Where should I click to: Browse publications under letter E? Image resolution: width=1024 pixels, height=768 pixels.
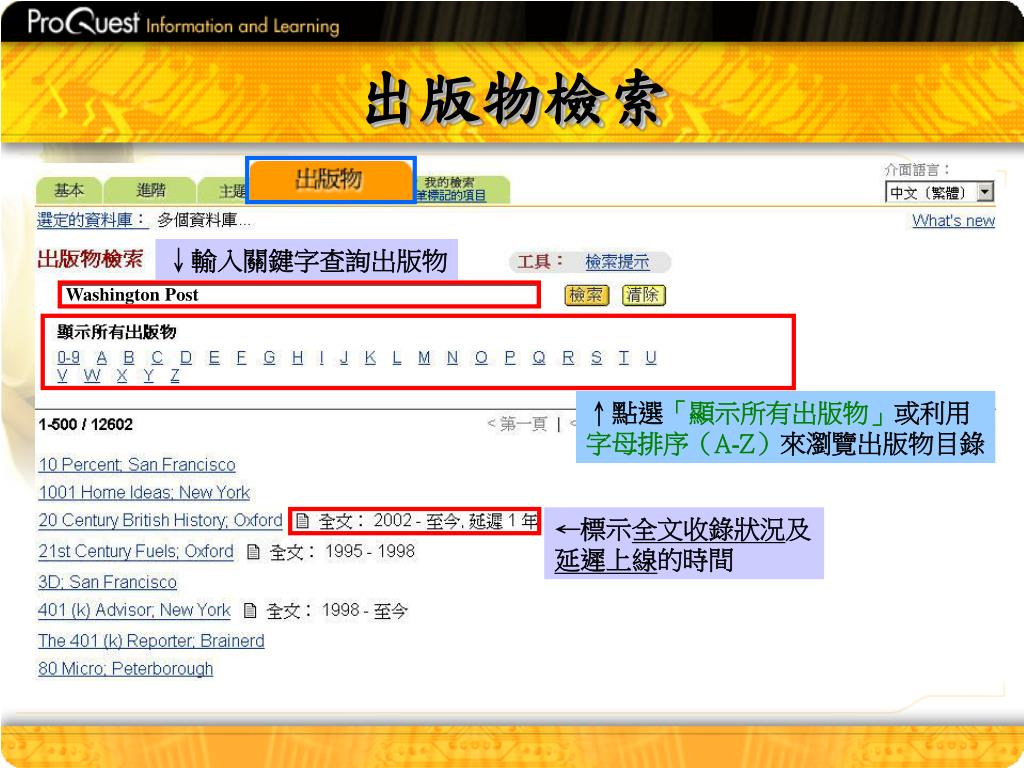[214, 357]
